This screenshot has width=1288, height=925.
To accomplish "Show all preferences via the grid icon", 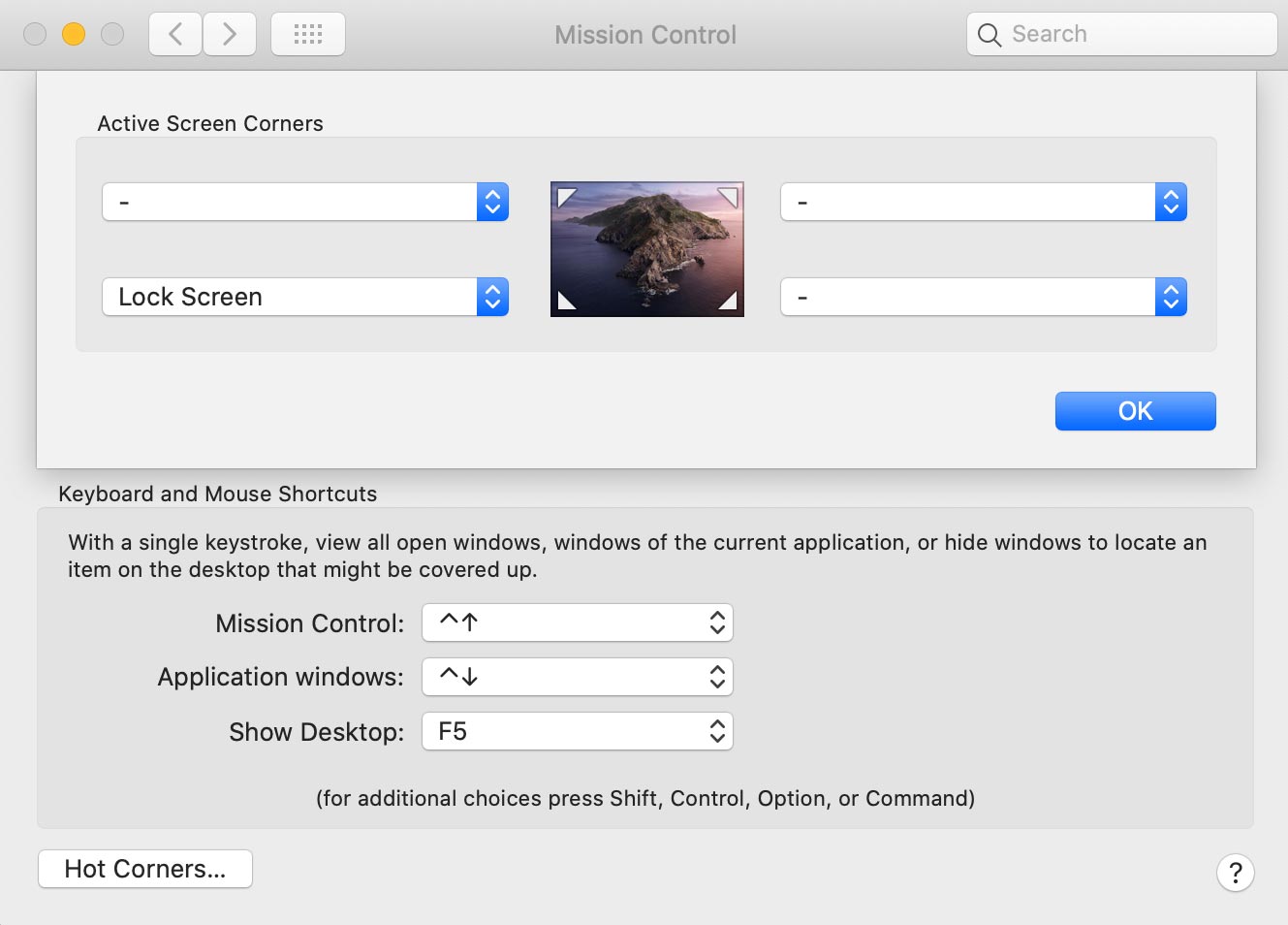I will (x=308, y=35).
